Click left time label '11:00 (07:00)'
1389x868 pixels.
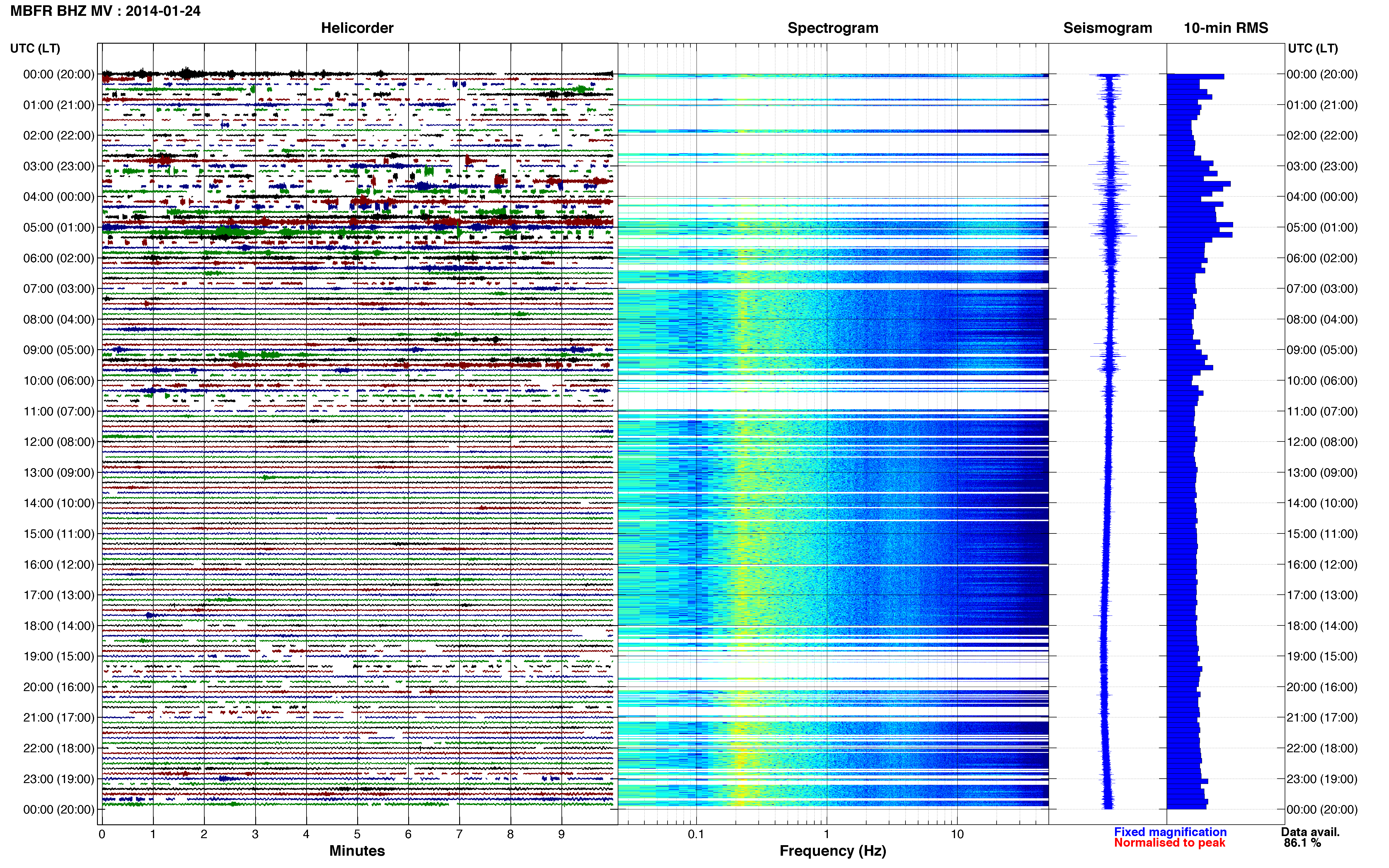[59, 412]
